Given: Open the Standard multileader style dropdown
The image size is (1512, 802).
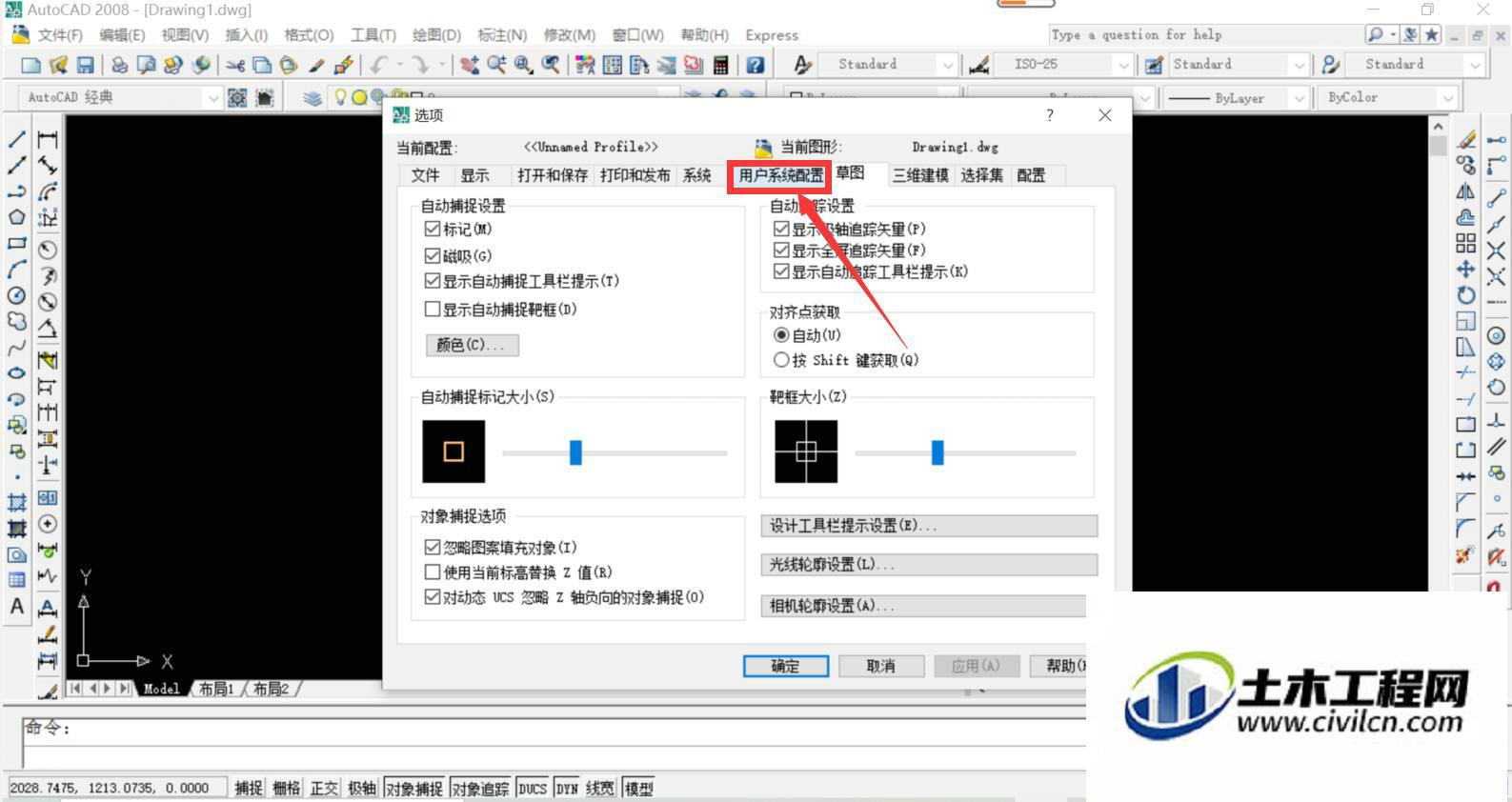Looking at the screenshot, I should click(x=1476, y=65).
